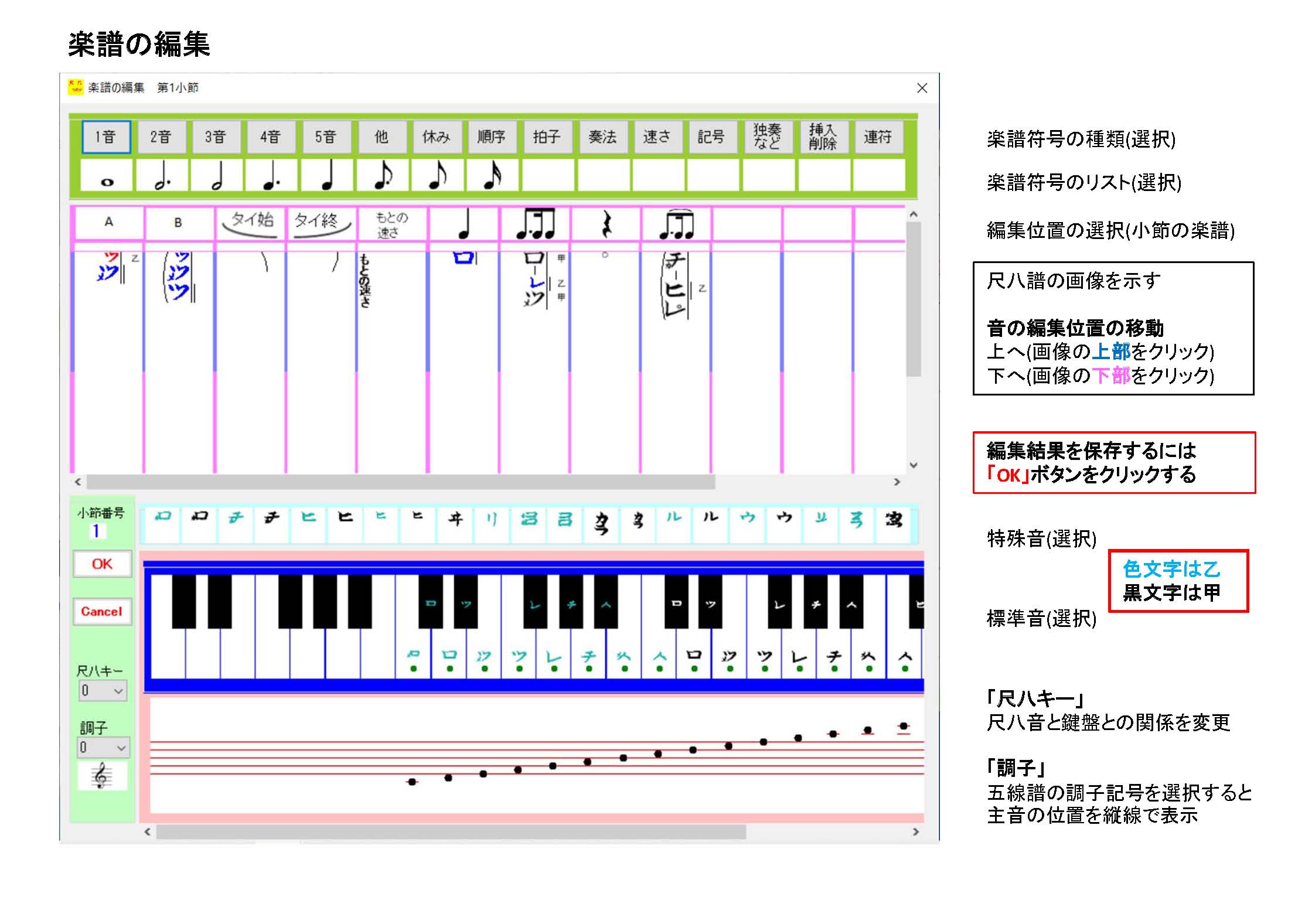Click the 小節番号 number field

pos(97,531)
